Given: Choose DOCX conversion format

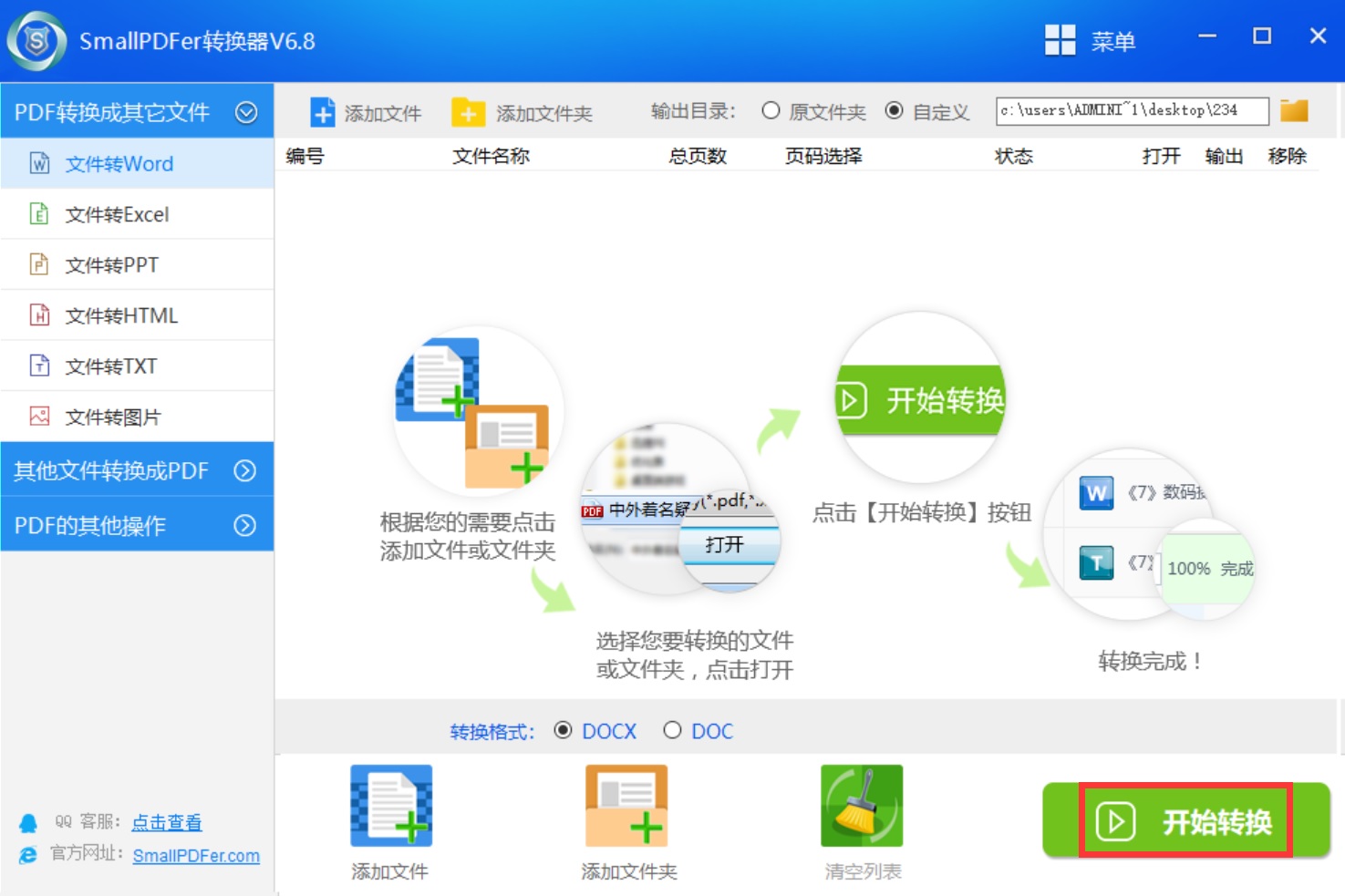Looking at the screenshot, I should pos(564,730).
